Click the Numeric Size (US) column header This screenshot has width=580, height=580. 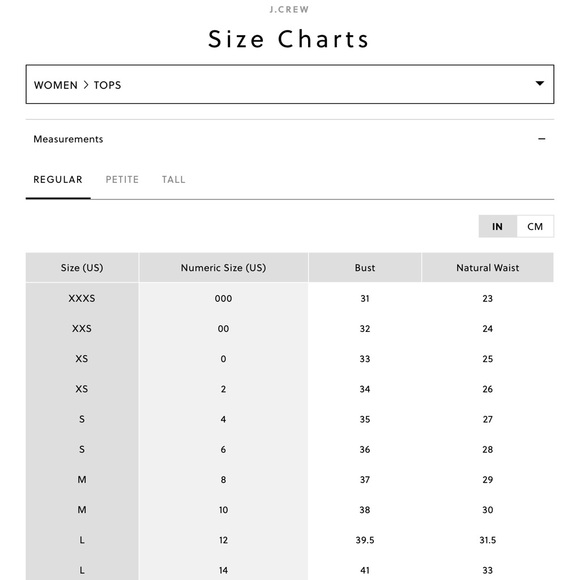[x=223, y=268]
